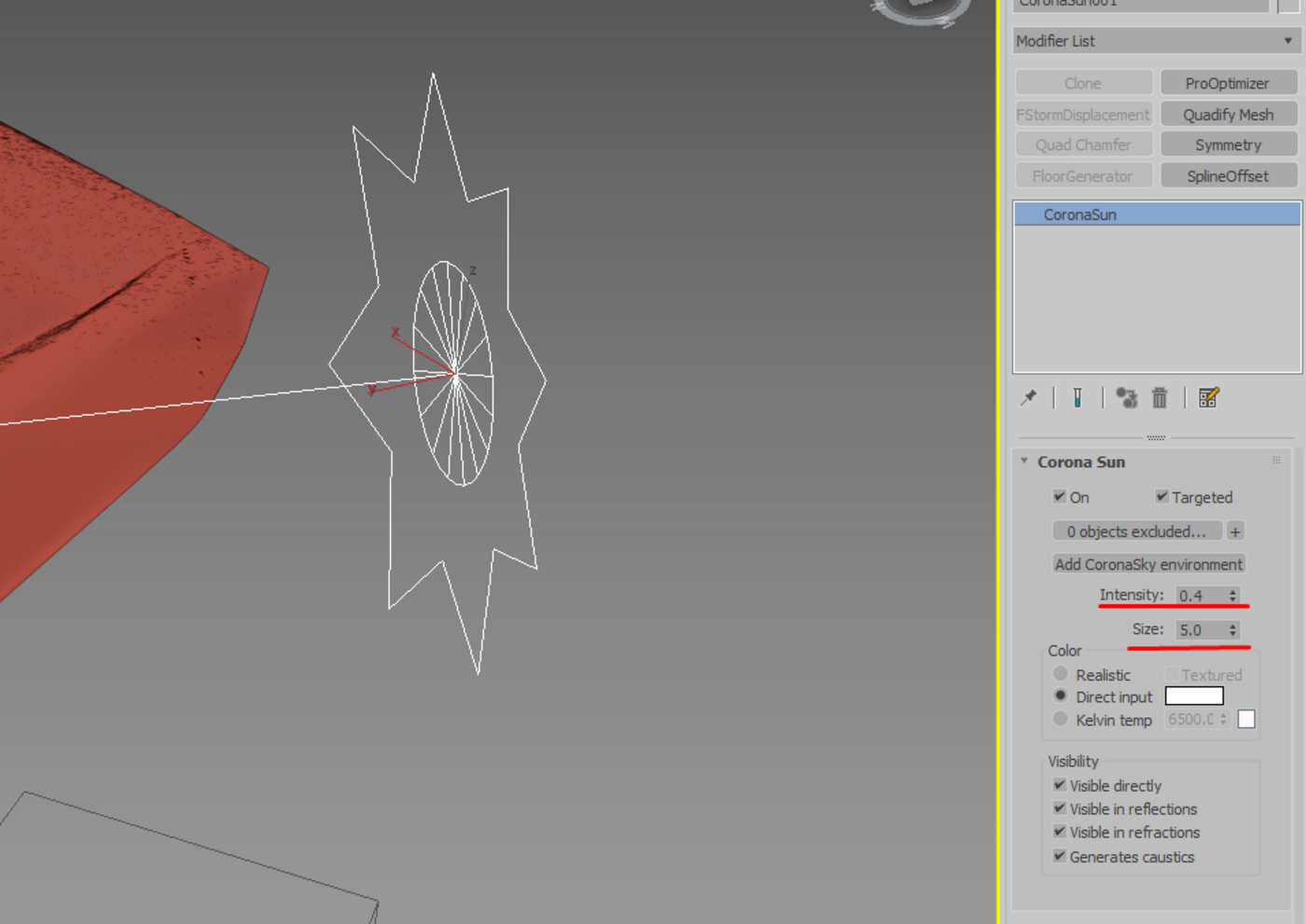
Task: Toggle Generates caustics checkbox
Action: click(x=1060, y=856)
